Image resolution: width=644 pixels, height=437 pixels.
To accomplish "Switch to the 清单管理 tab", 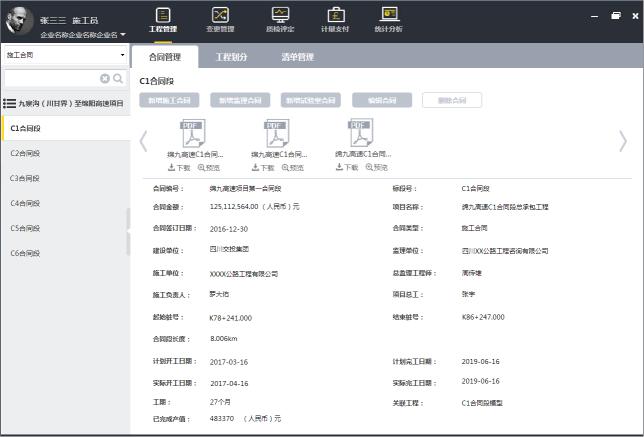I will coord(298,57).
